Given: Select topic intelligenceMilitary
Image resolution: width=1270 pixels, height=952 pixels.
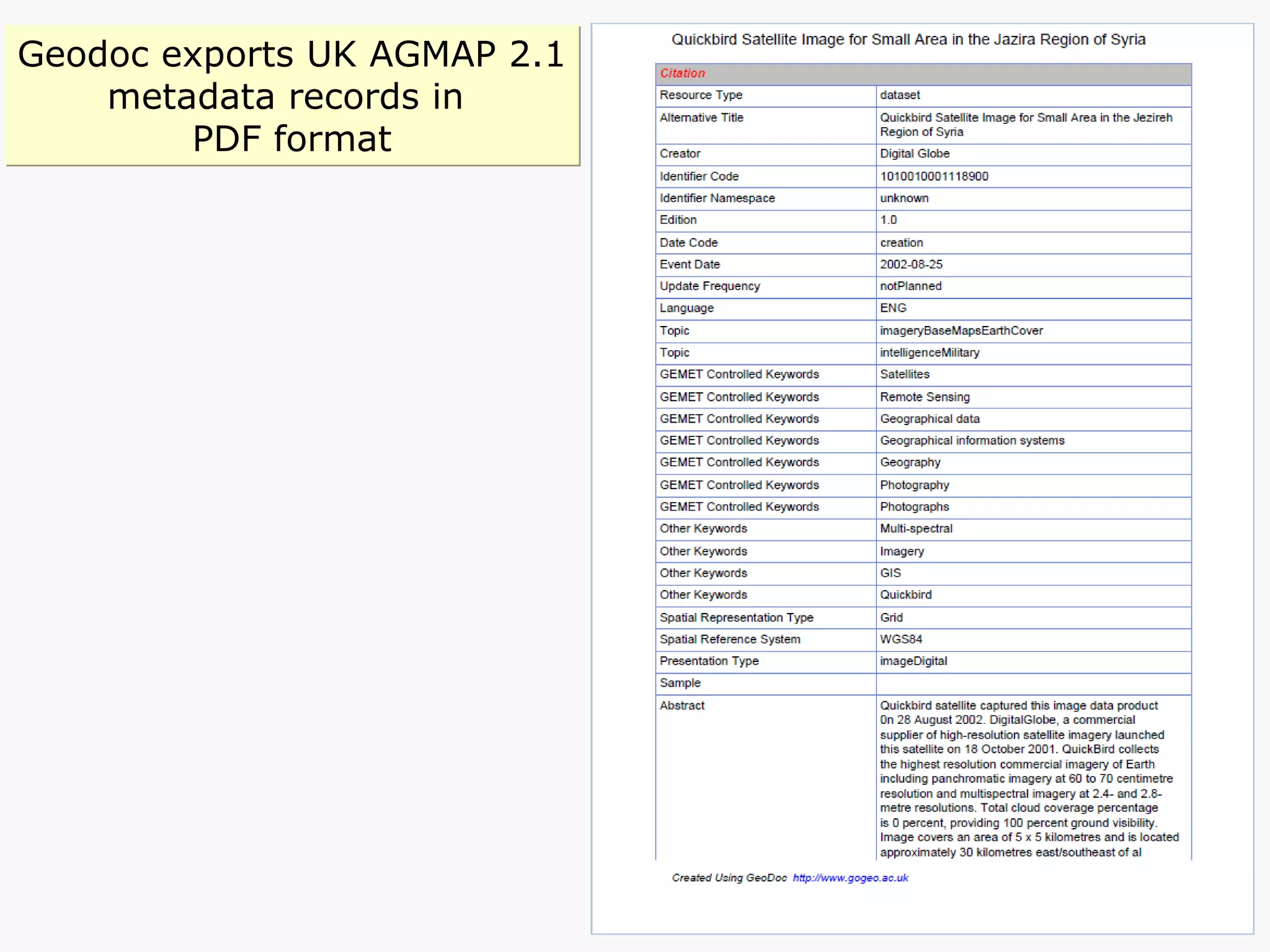Looking at the screenshot, I should 930,353.
